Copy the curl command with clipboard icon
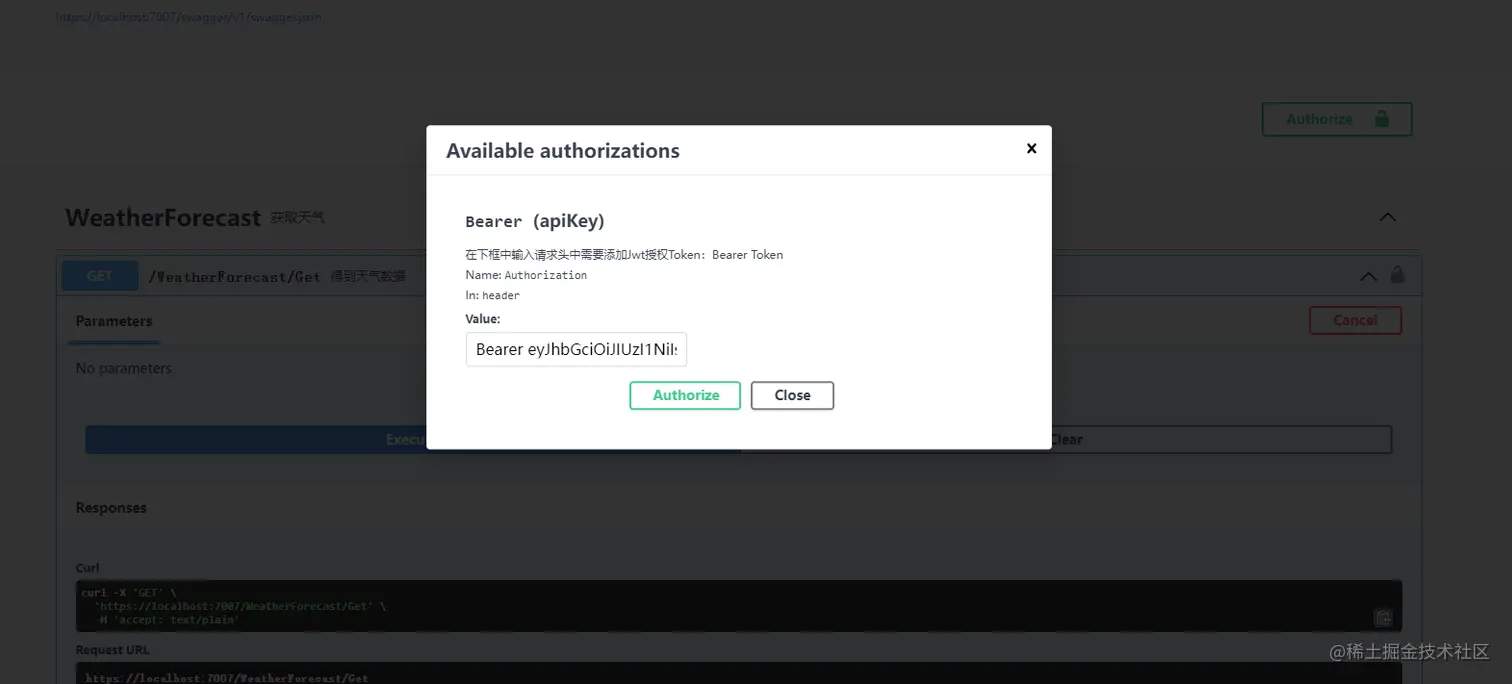Image resolution: width=1512 pixels, height=684 pixels. coord(1383,617)
